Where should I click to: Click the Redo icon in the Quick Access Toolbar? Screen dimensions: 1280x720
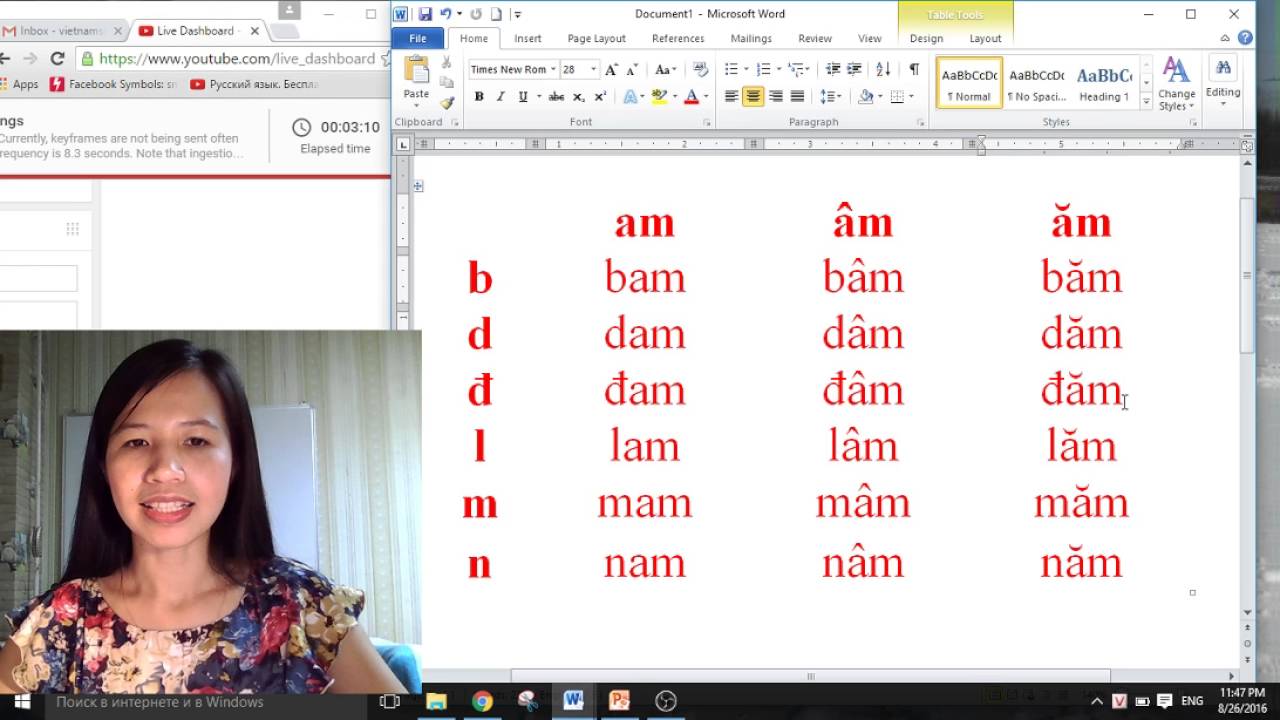[476, 14]
